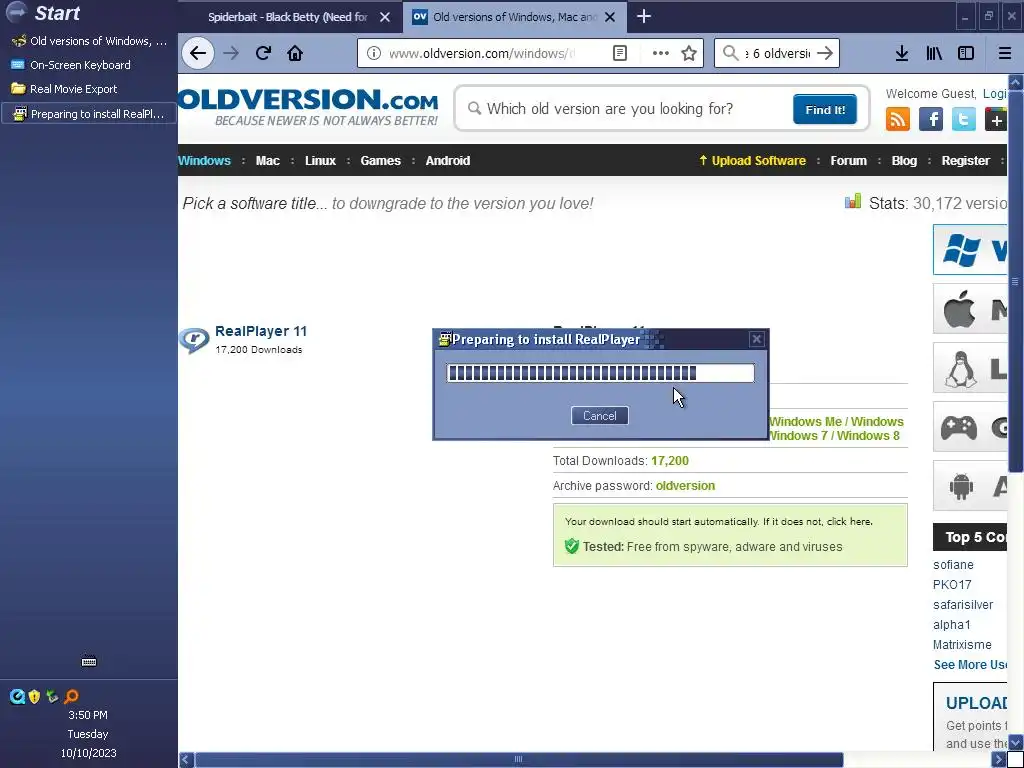Switch to Old versions of Windows taskbar item
Viewport: 1024px width, 768px height.
point(89,40)
